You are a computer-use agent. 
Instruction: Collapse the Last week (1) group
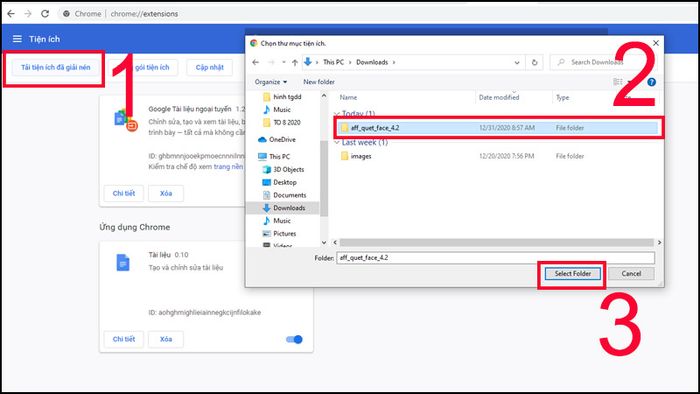pos(337,142)
